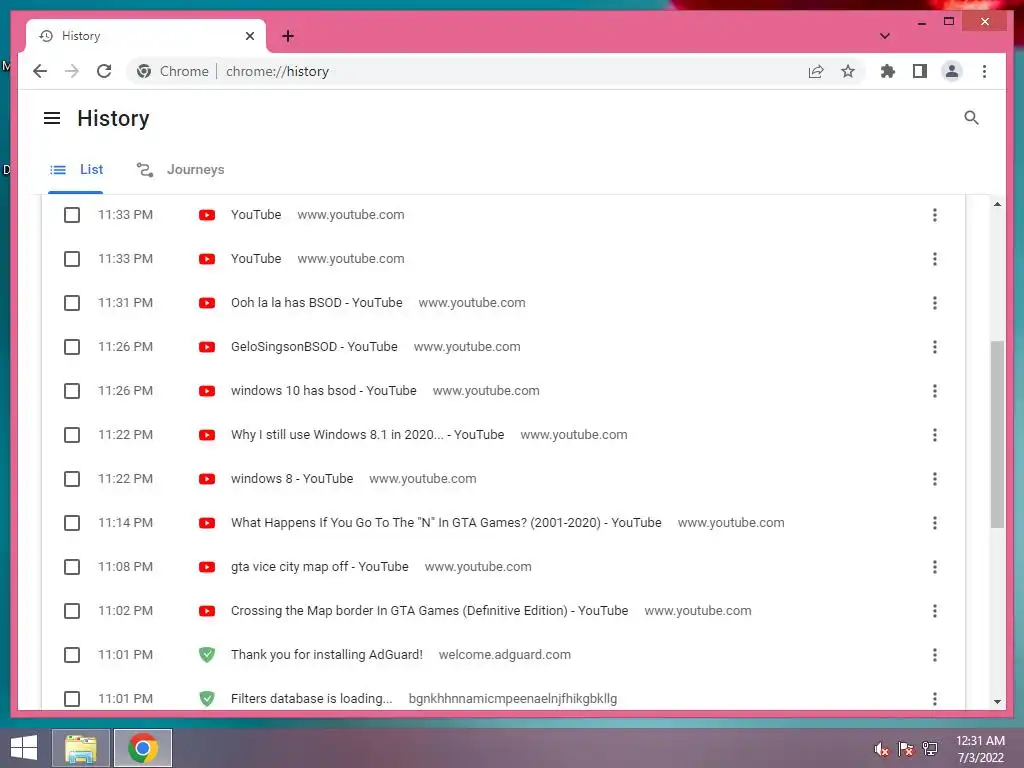Check the first 11:33 PM YouTube entry
The image size is (1024, 768).
(72, 215)
